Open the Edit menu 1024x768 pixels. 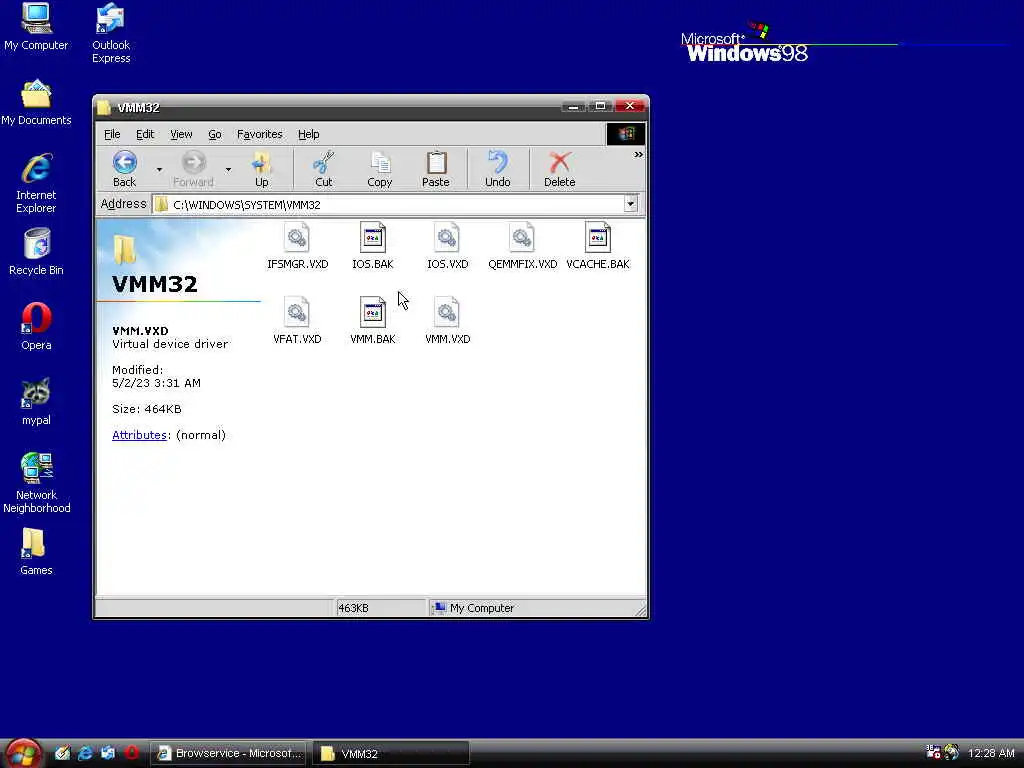144,134
